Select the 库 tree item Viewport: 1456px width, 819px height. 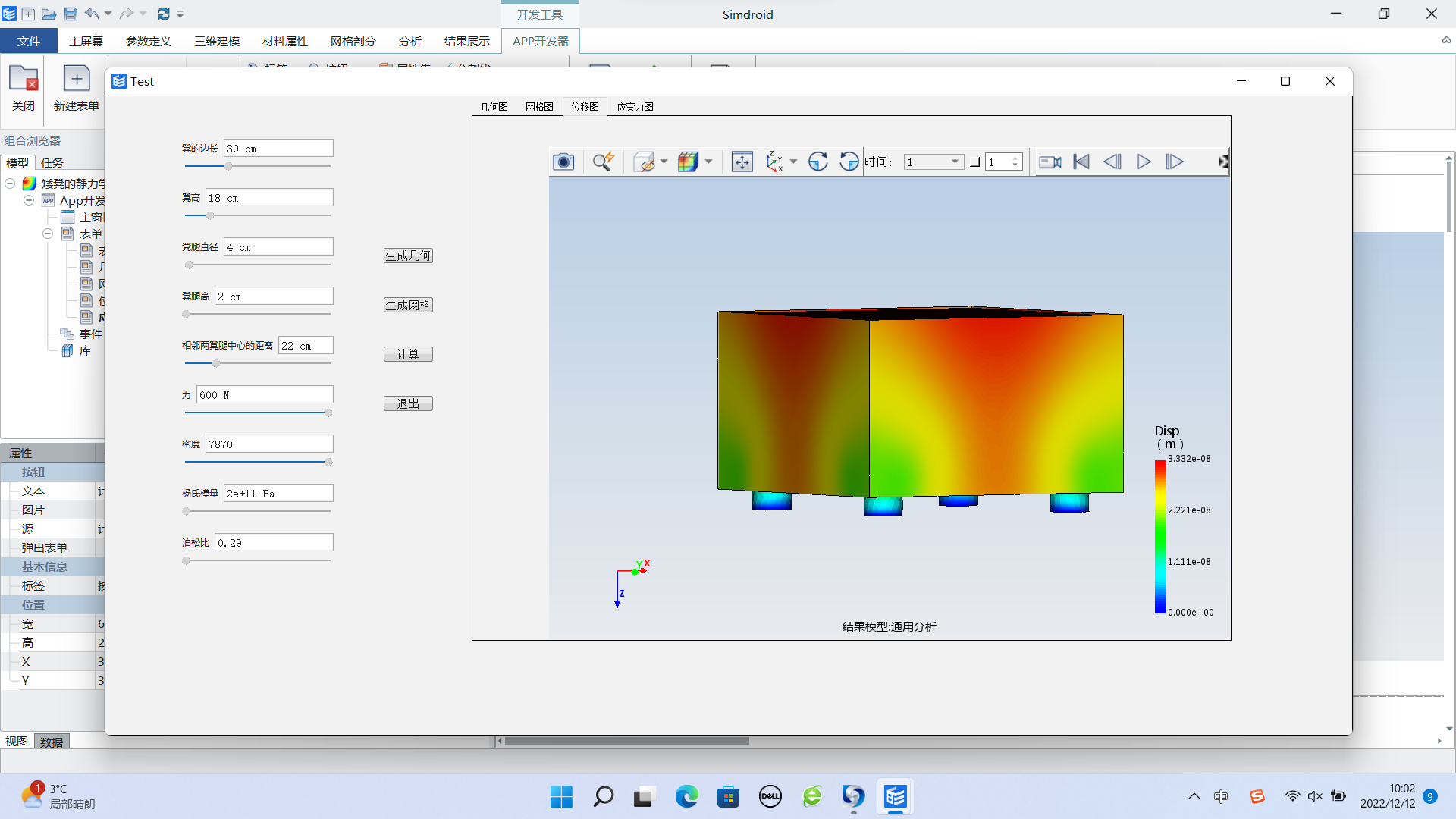coord(85,350)
